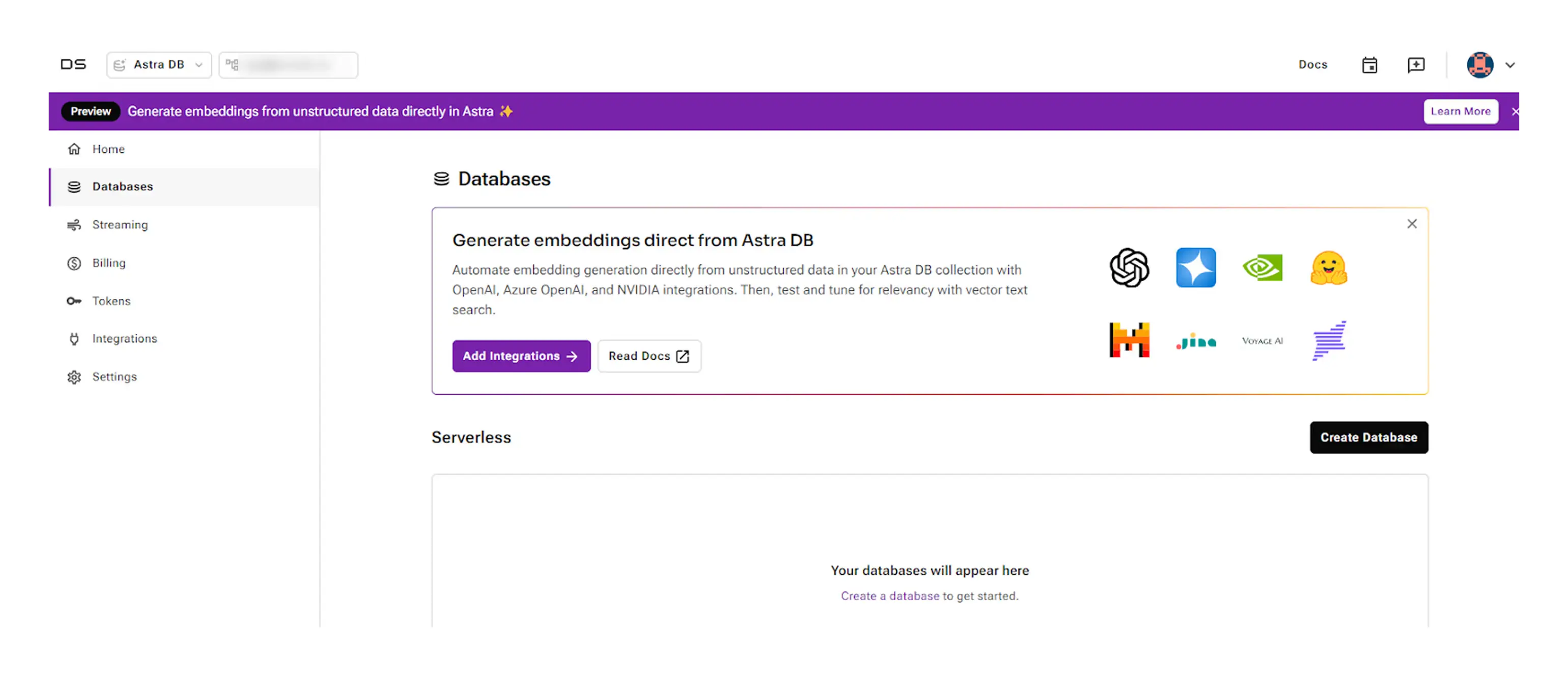Open Integrations in the sidebar
This screenshot has width=1568, height=676.
tap(124, 339)
